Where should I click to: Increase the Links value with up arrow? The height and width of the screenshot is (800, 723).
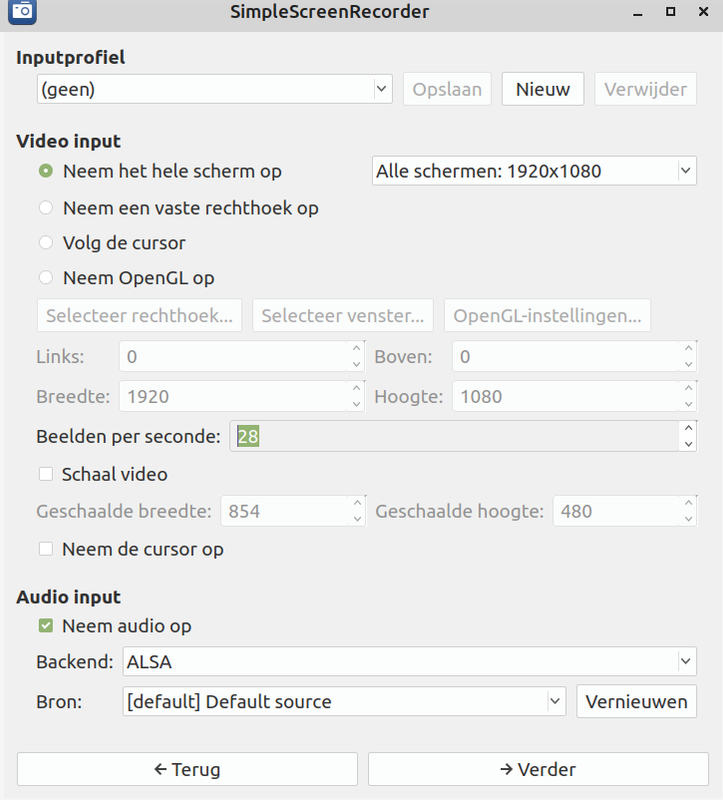tap(357, 348)
